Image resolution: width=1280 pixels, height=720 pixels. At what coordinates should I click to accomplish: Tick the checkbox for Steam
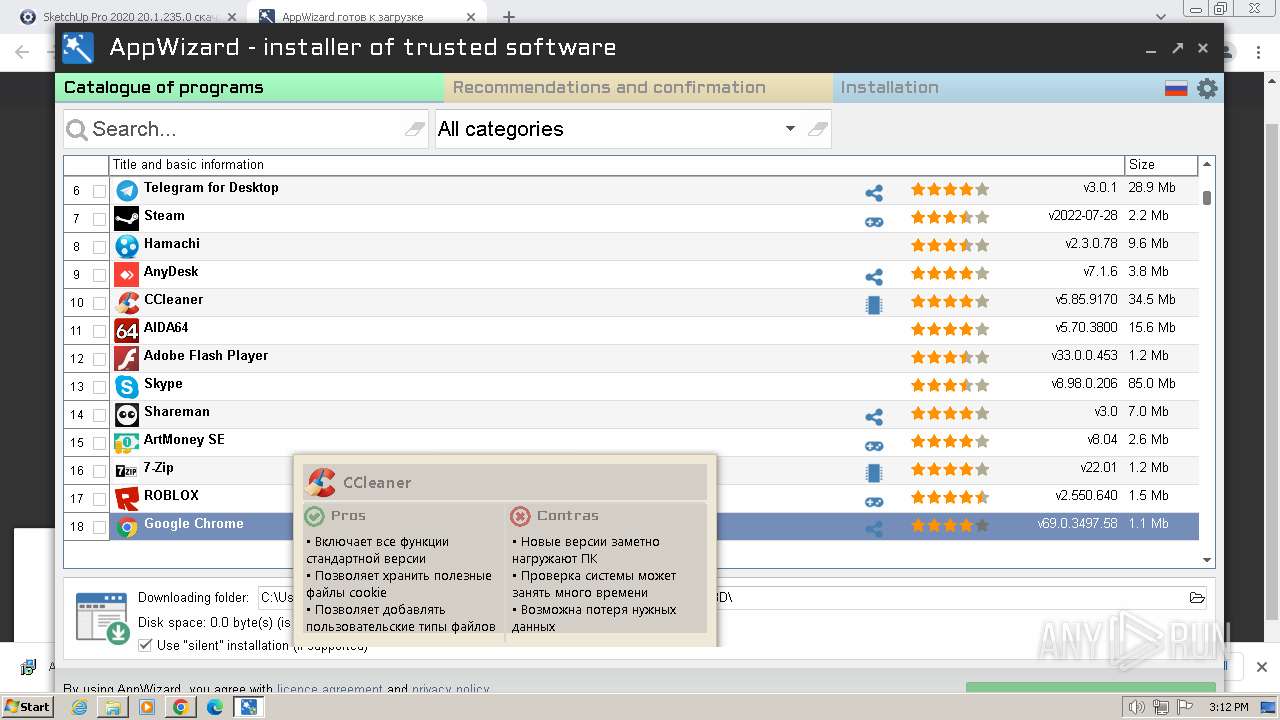[99, 219]
